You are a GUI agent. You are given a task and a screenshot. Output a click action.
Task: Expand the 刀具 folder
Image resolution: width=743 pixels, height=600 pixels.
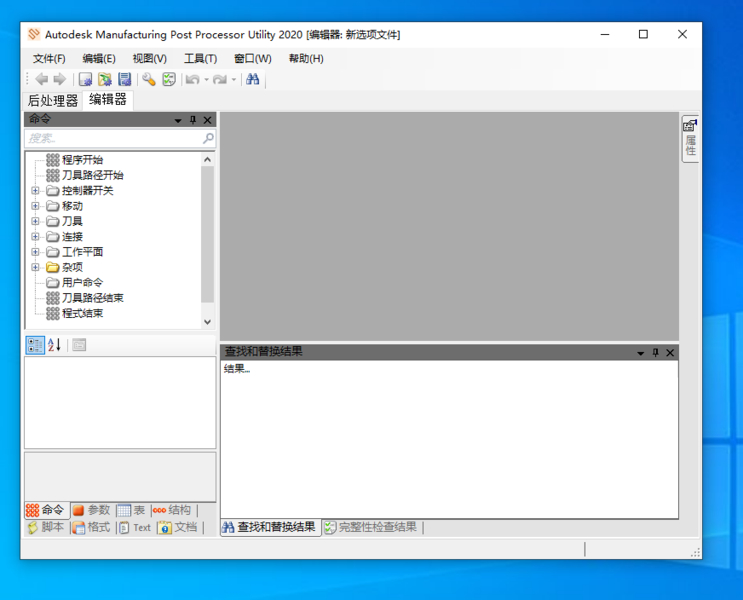[35, 221]
